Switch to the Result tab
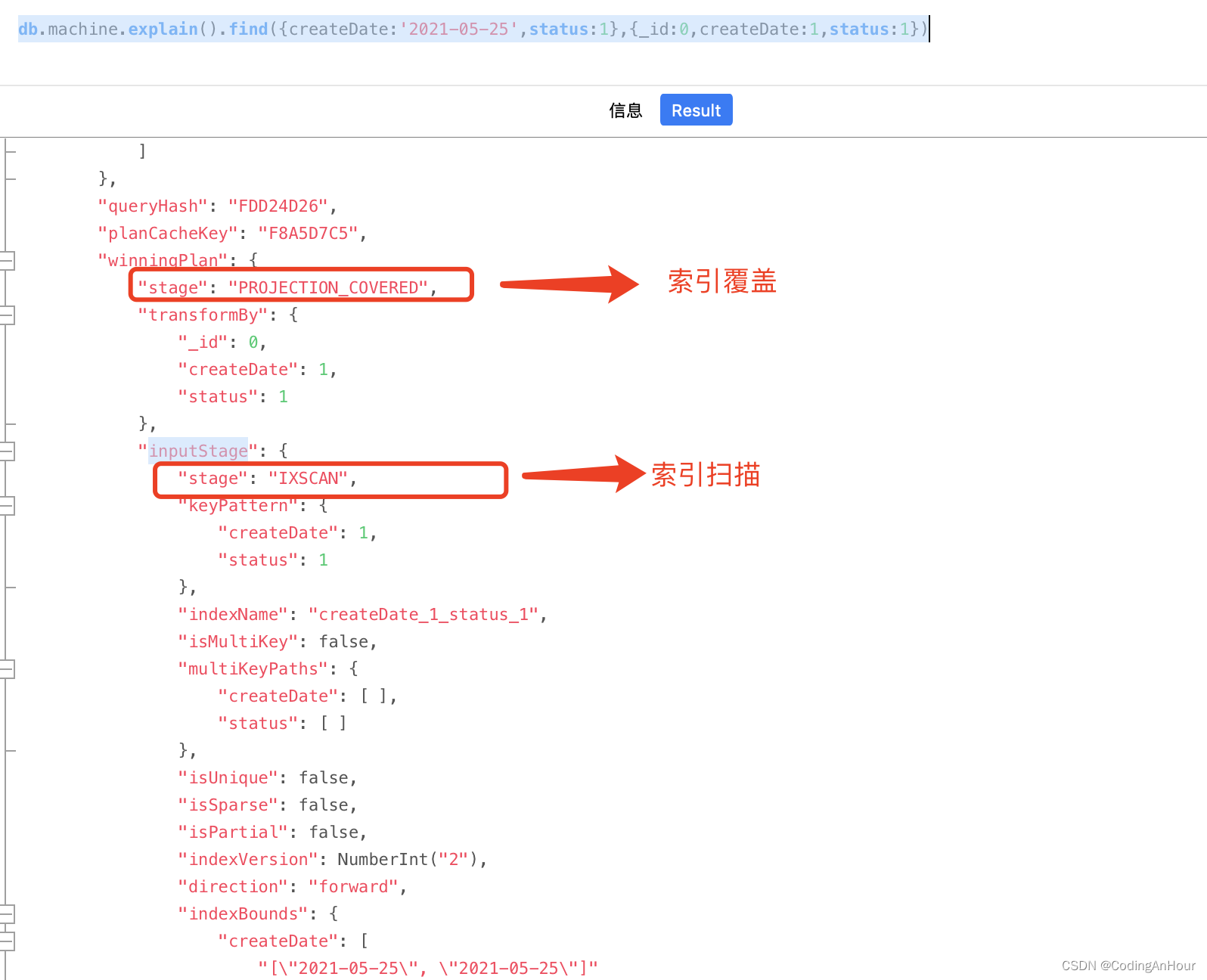The image size is (1207, 980). coord(696,110)
